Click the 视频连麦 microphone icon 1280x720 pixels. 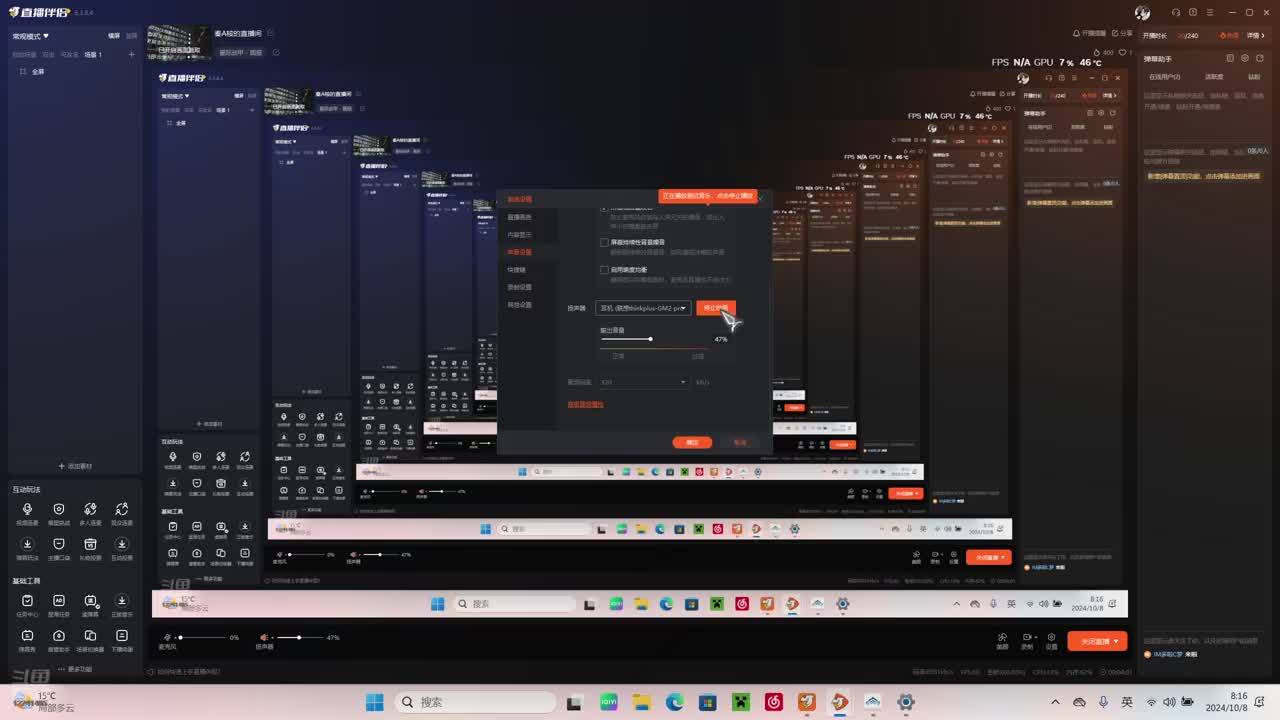27,510
